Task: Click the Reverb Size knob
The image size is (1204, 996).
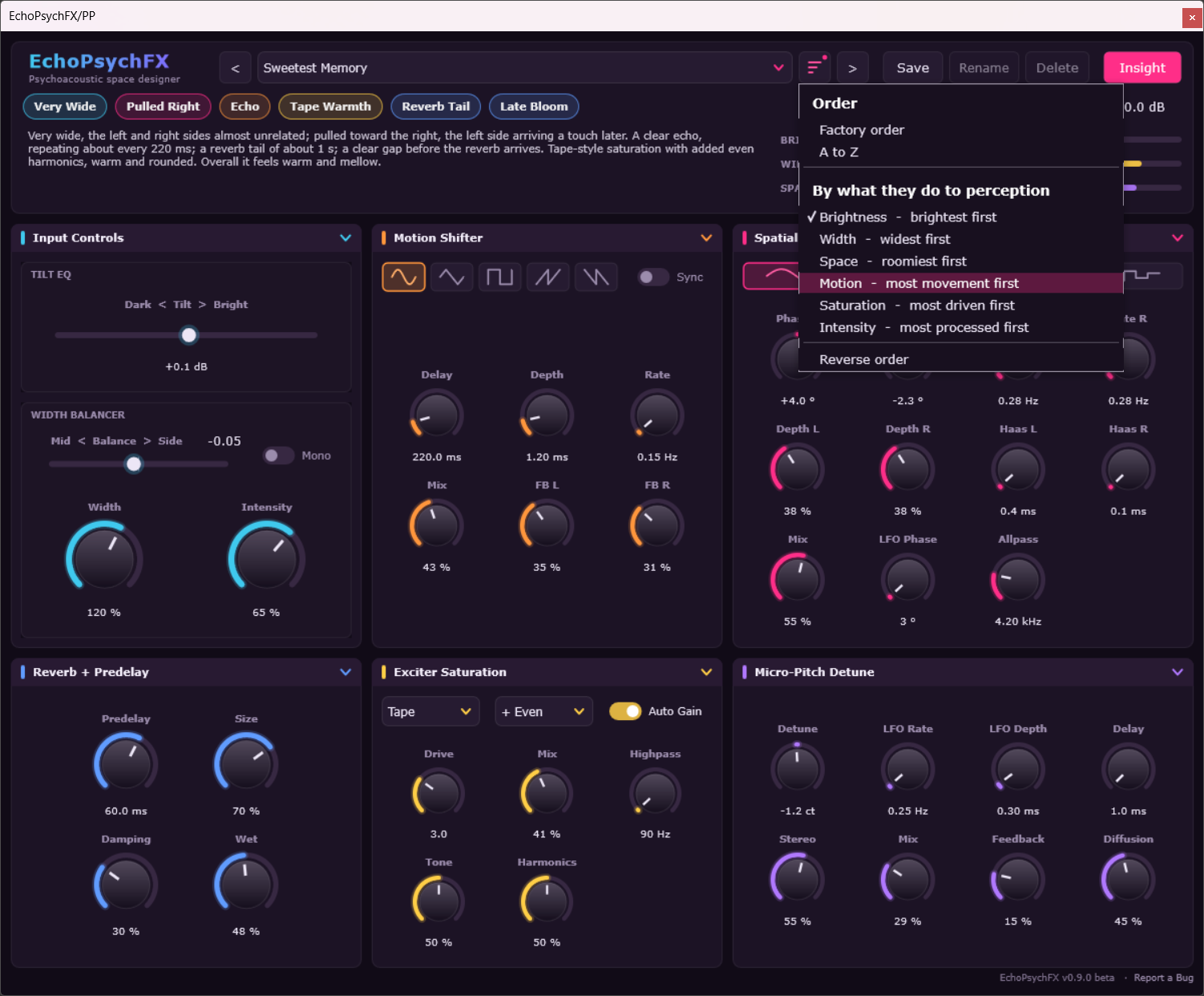Action: [246, 764]
